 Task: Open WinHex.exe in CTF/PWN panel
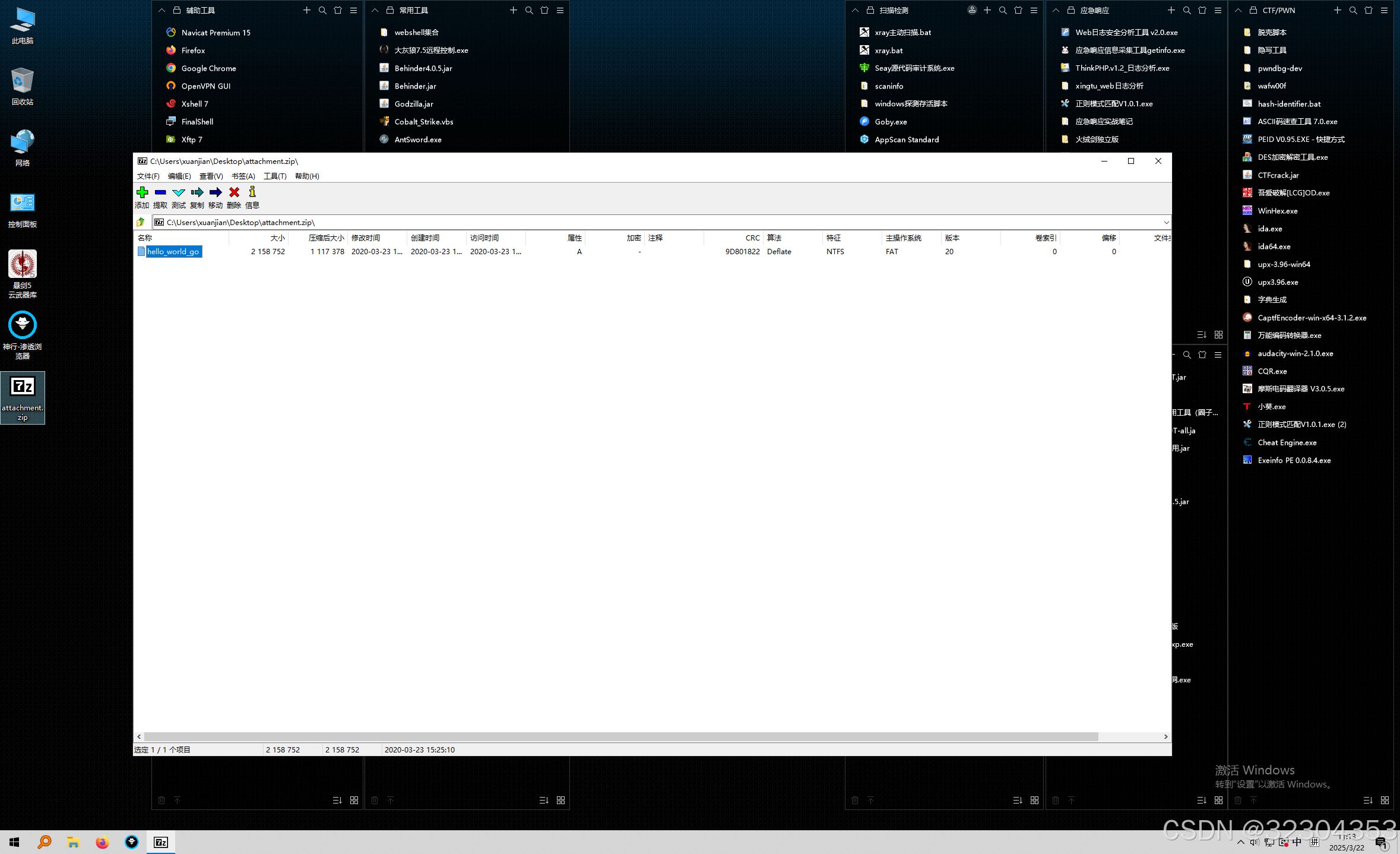point(1277,210)
